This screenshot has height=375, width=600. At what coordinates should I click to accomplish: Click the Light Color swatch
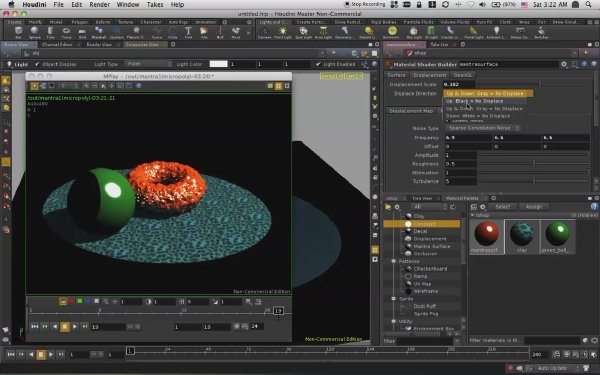pos(218,64)
